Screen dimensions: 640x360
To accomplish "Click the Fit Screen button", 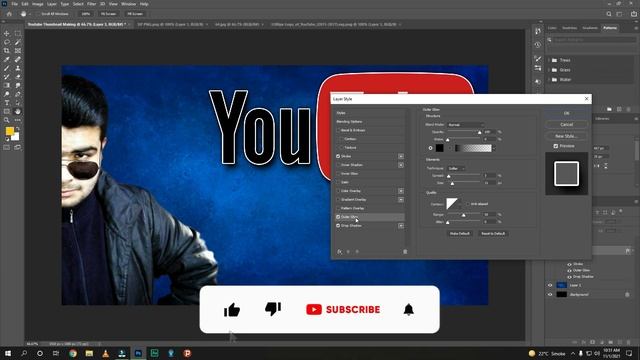I will tap(108, 14).
